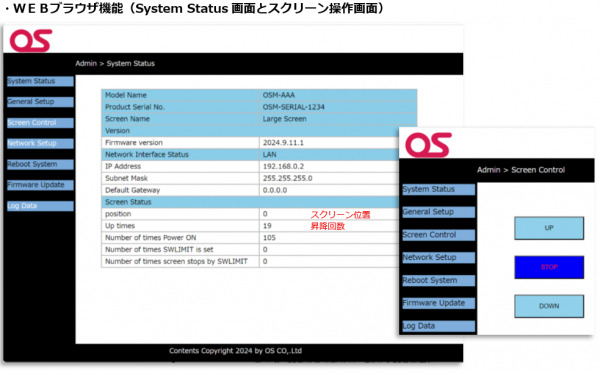600x372 pixels.
Task: Select the Large Screen value
Action: [284, 119]
